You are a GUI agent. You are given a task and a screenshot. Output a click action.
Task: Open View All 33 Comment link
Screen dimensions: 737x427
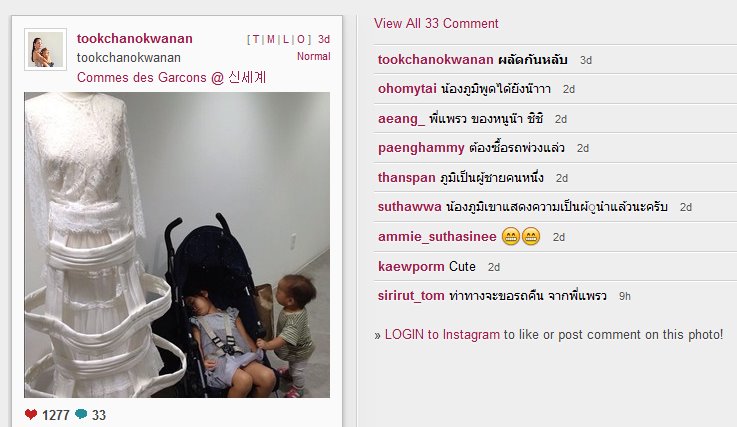click(436, 23)
